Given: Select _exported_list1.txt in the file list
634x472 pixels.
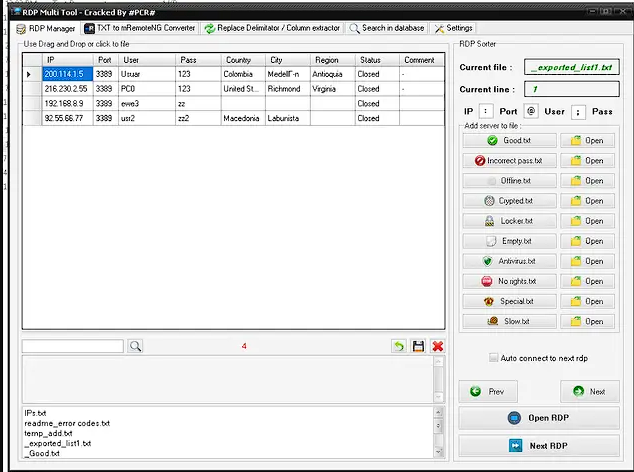Looking at the screenshot, I should pyautogui.click(x=58, y=443).
